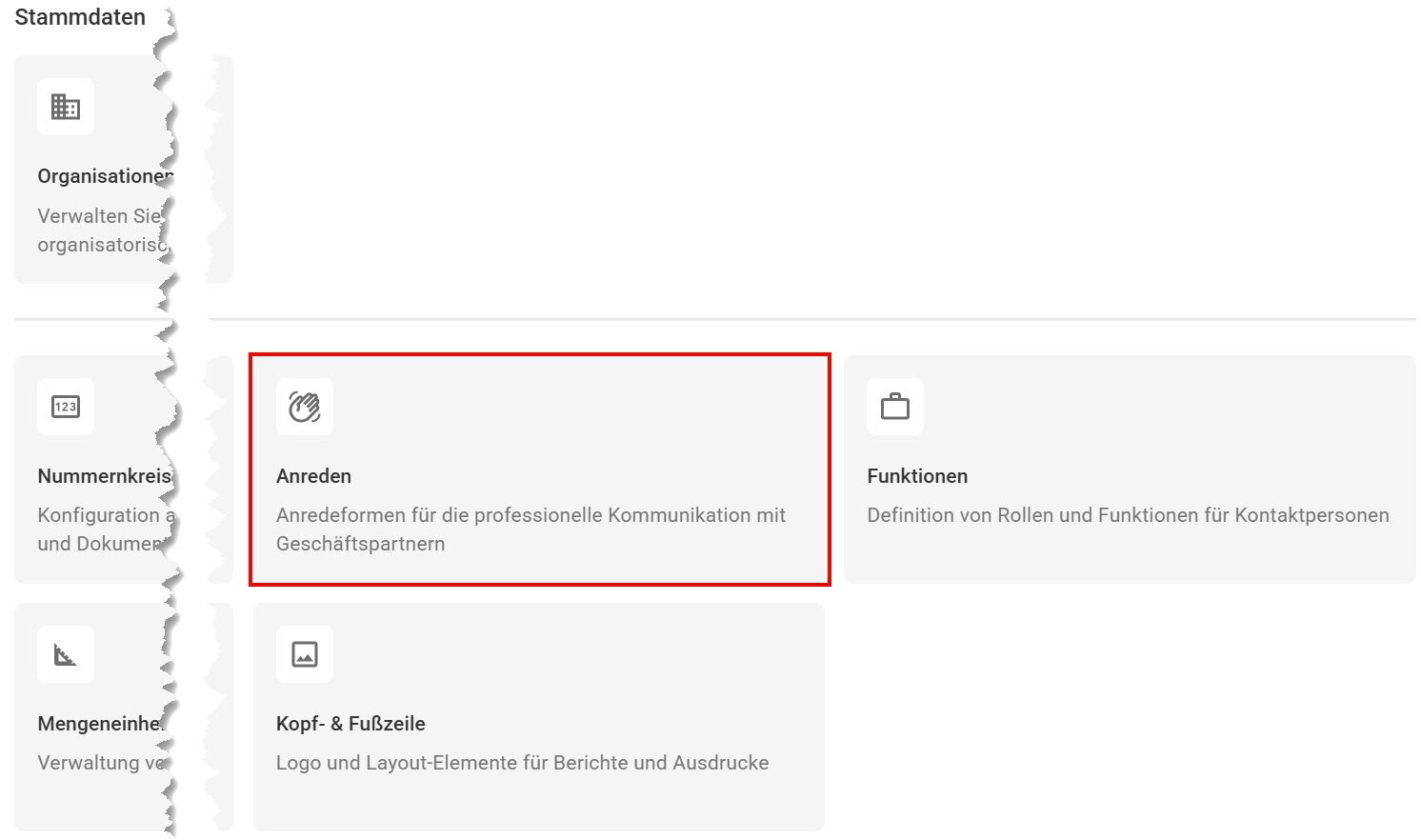Click the 'Verwalten Sie organisatorisc…' description text
This screenshot has height=840, width=1421.
coord(99,230)
